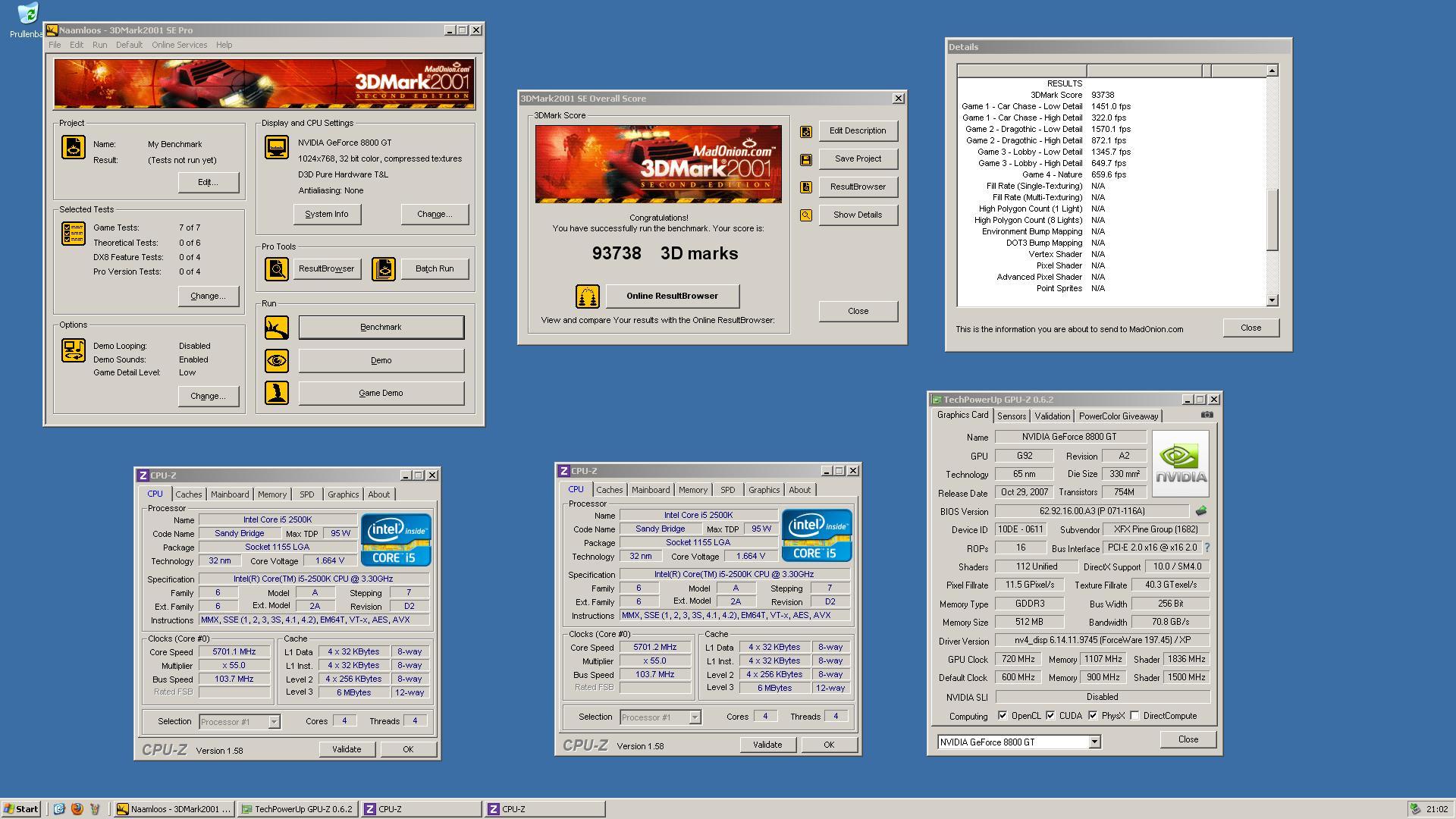Click Validate in the left CPU-Z window

[x=347, y=749]
